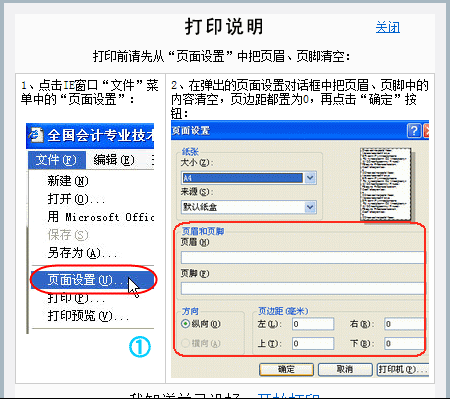Image resolution: width=450 pixels, height=399 pixels.
Task: Click the IE page icon in 全国会计专业技术 title bar
Action: 36,135
